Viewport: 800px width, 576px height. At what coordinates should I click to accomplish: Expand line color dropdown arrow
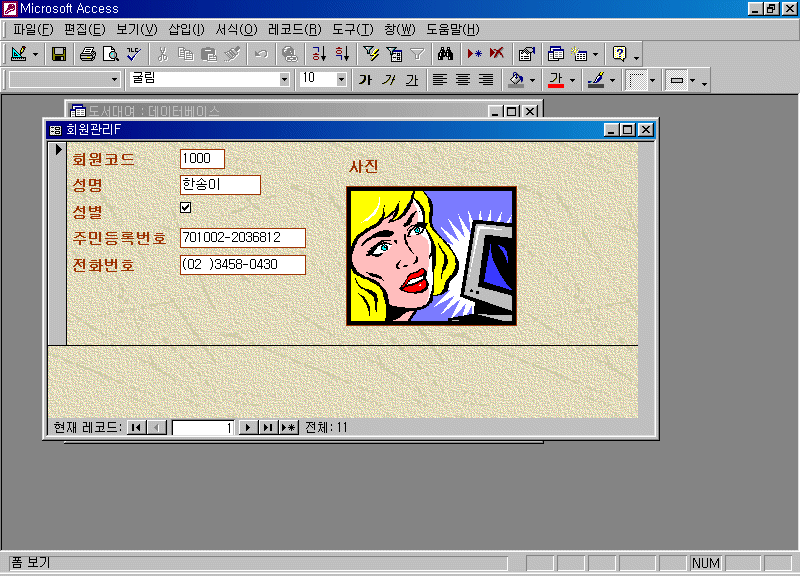pos(612,81)
